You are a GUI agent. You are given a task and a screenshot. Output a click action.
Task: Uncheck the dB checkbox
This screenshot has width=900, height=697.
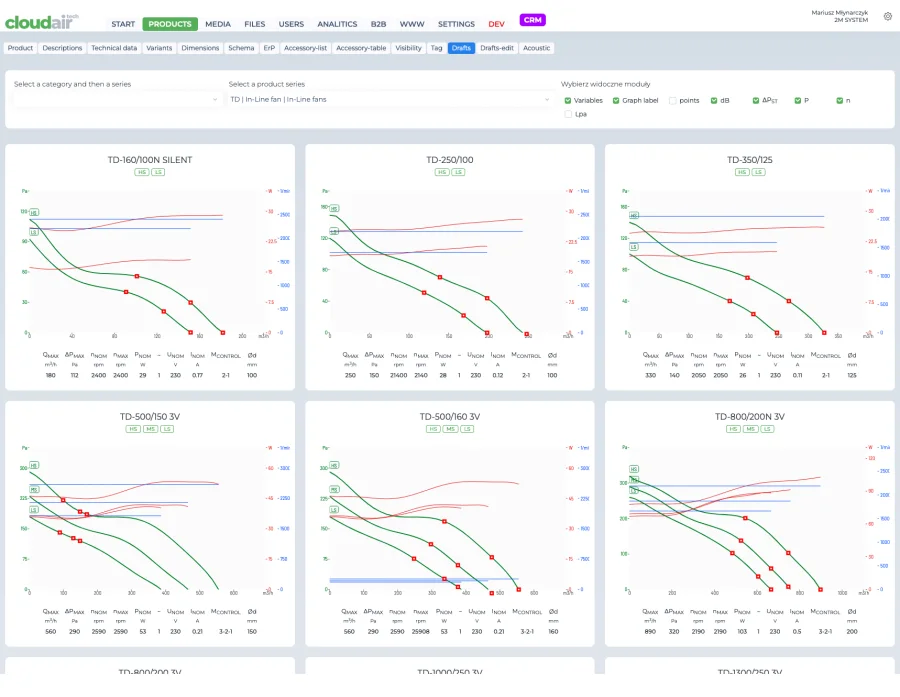point(714,100)
